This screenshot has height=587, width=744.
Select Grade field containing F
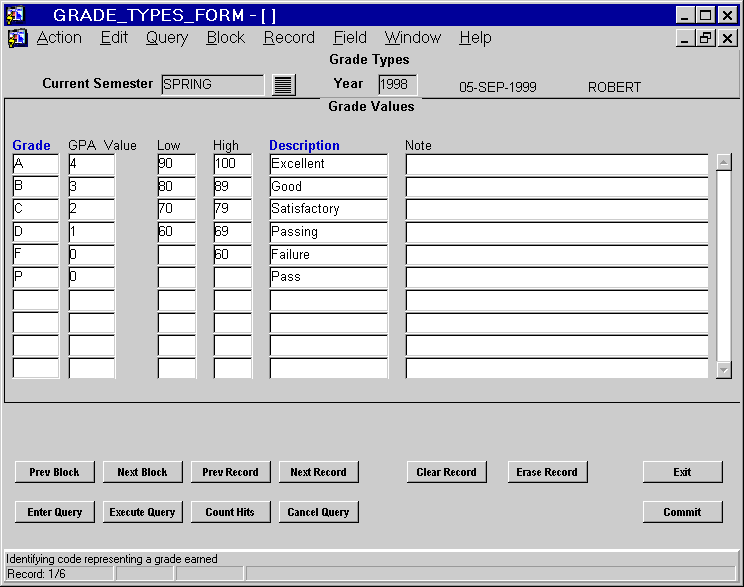coord(36,255)
